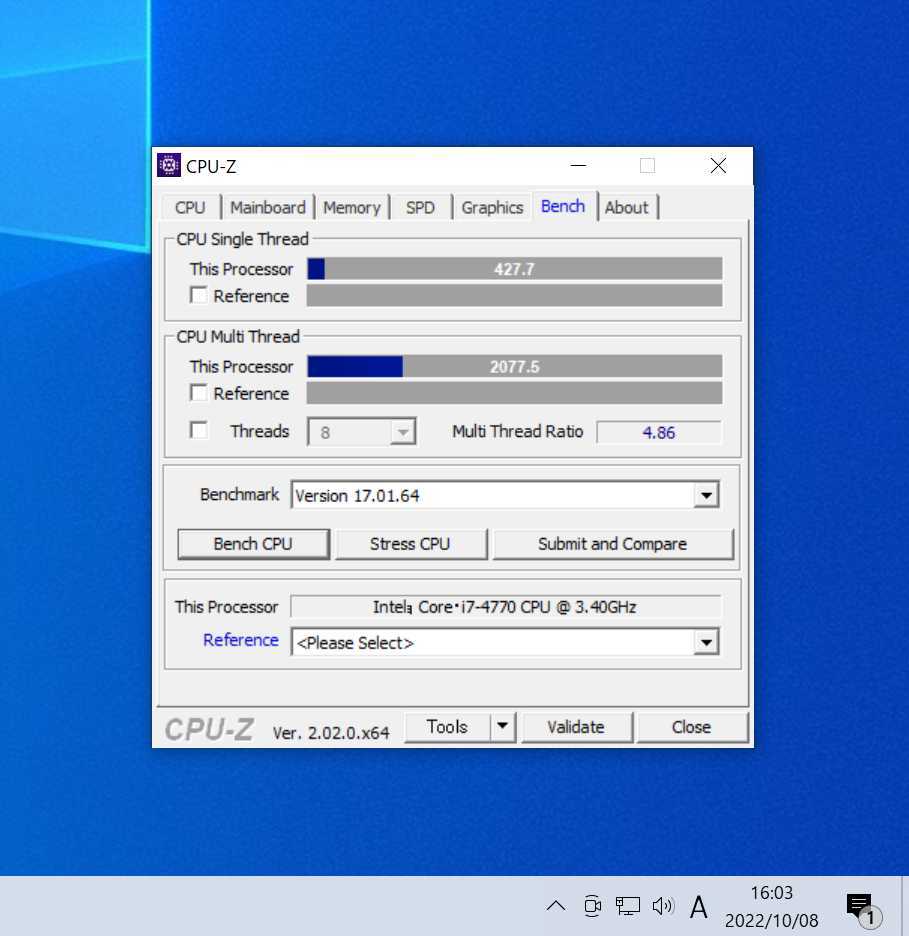Open the Mainboard tab
This screenshot has width=909, height=936.
(x=267, y=207)
